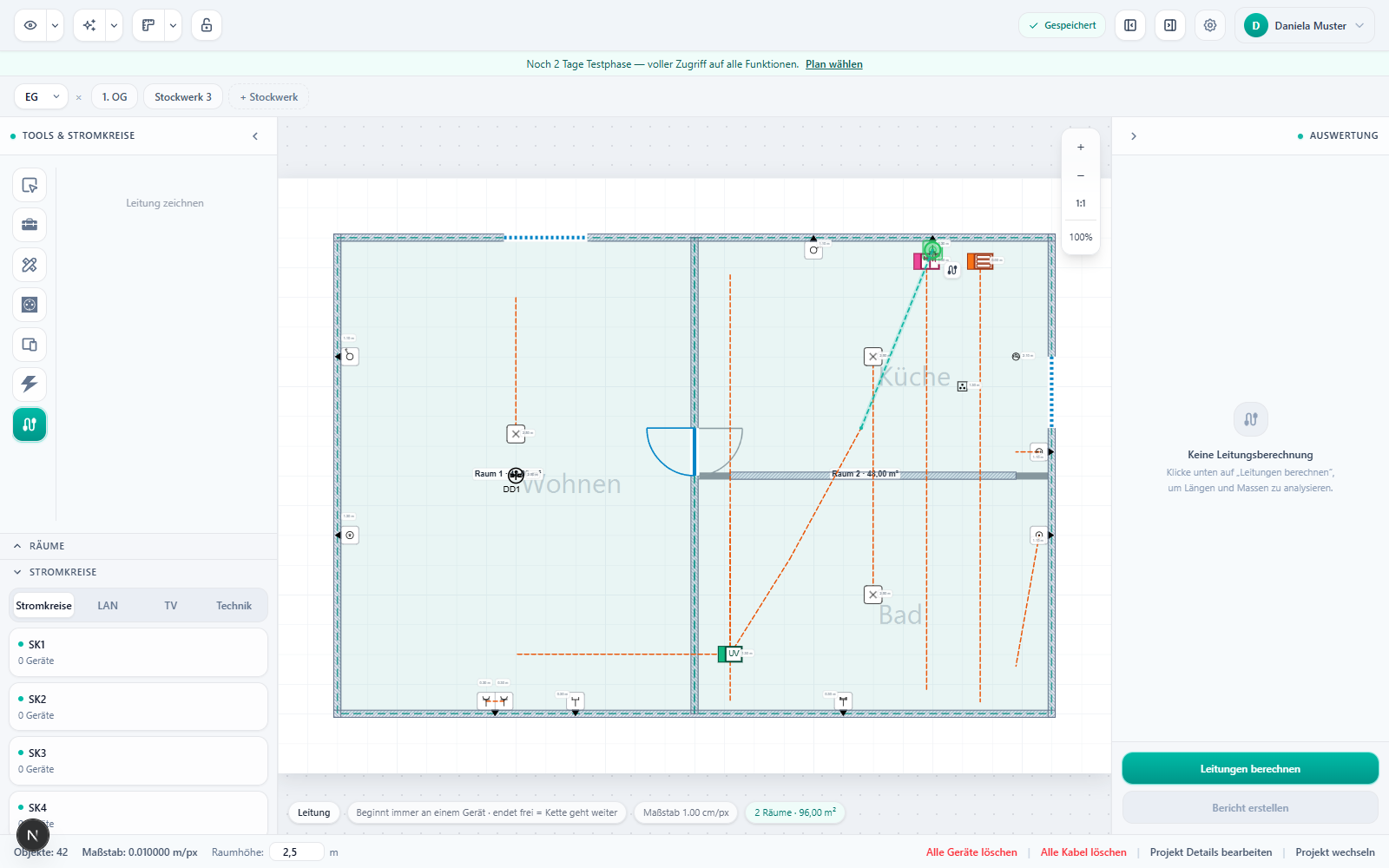
Task: Click the sparkle AI assistant icon
Action: coord(89,25)
